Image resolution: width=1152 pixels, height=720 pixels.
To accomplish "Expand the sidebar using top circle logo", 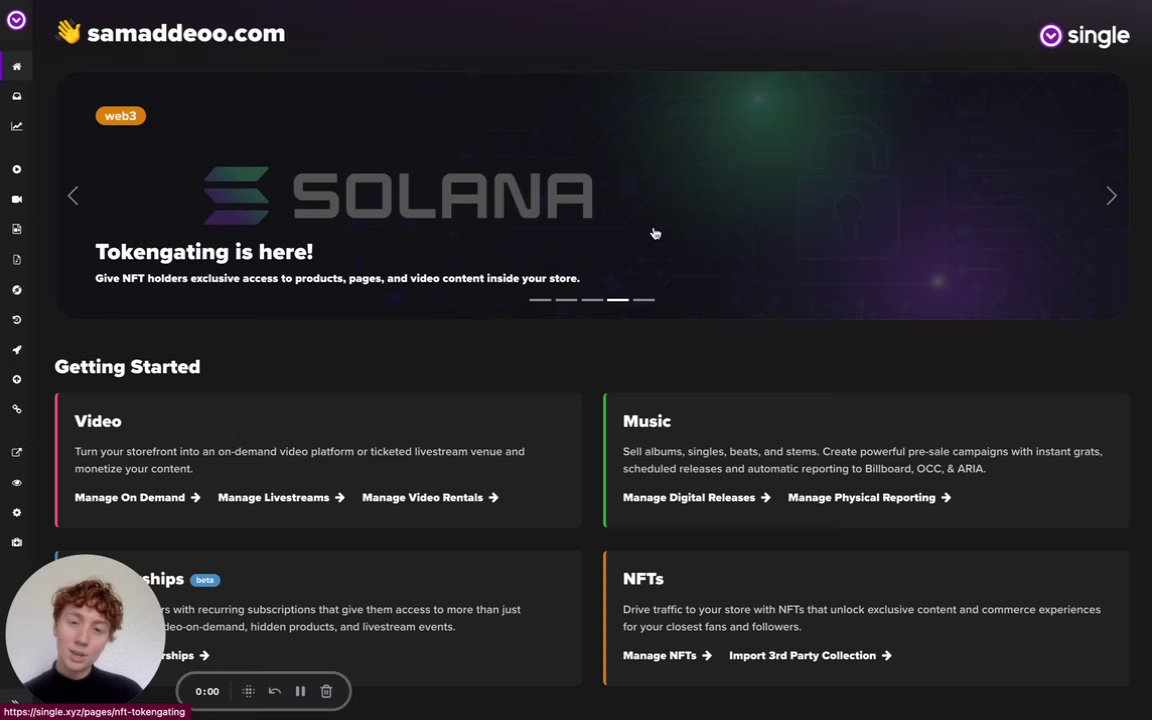I will coord(16,20).
